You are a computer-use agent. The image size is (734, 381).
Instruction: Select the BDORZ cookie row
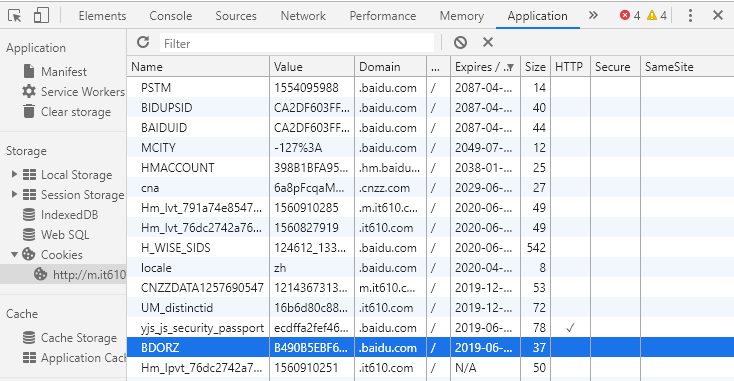tap(430, 348)
